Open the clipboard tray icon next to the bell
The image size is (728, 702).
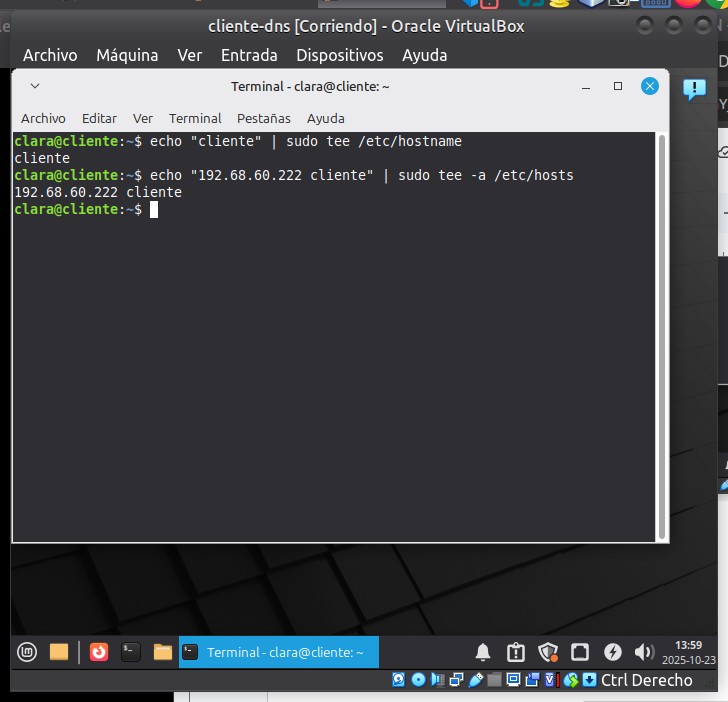tap(515, 653)
